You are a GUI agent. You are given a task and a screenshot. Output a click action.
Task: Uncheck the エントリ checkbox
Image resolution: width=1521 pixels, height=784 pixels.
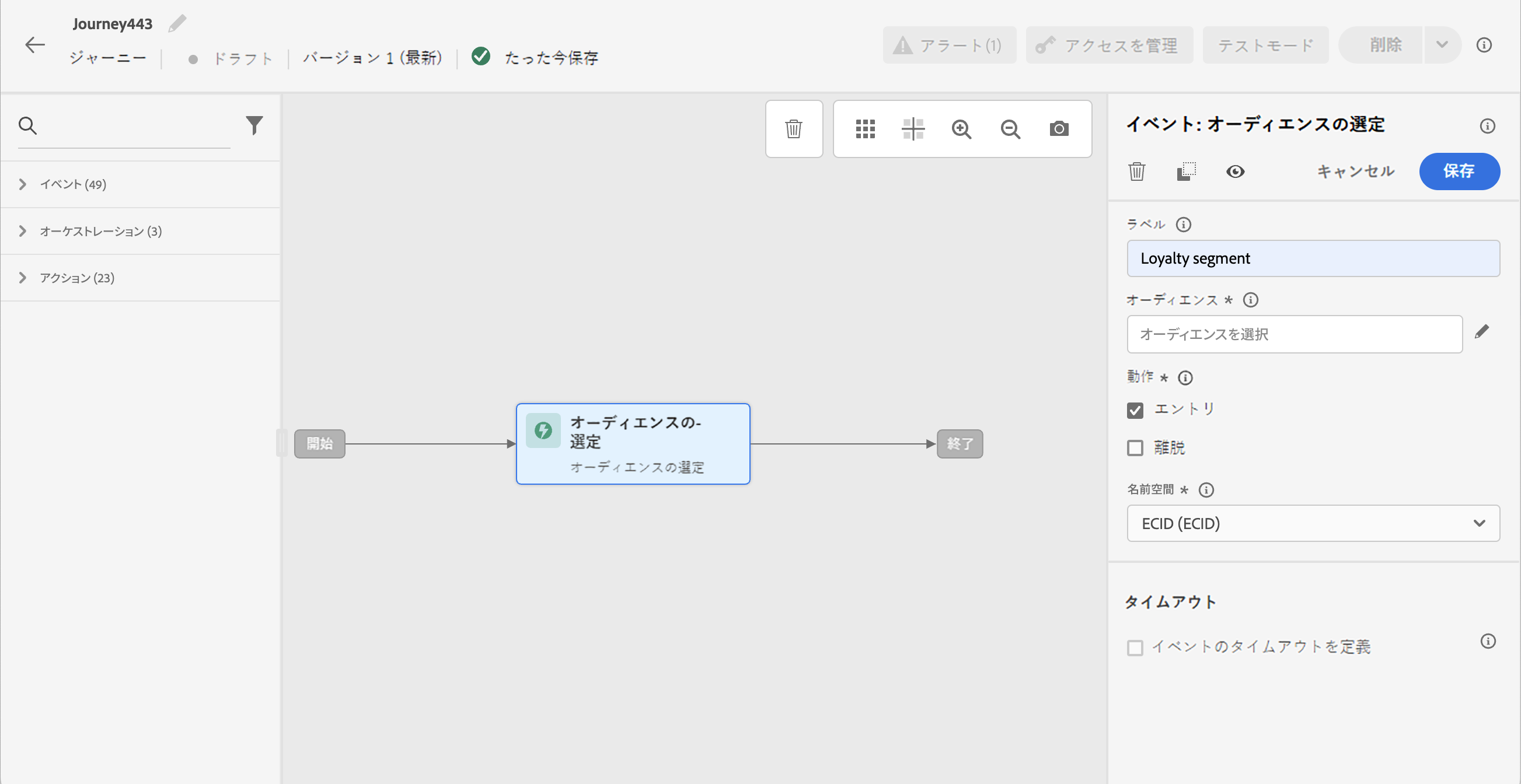tap(1135, 410)
